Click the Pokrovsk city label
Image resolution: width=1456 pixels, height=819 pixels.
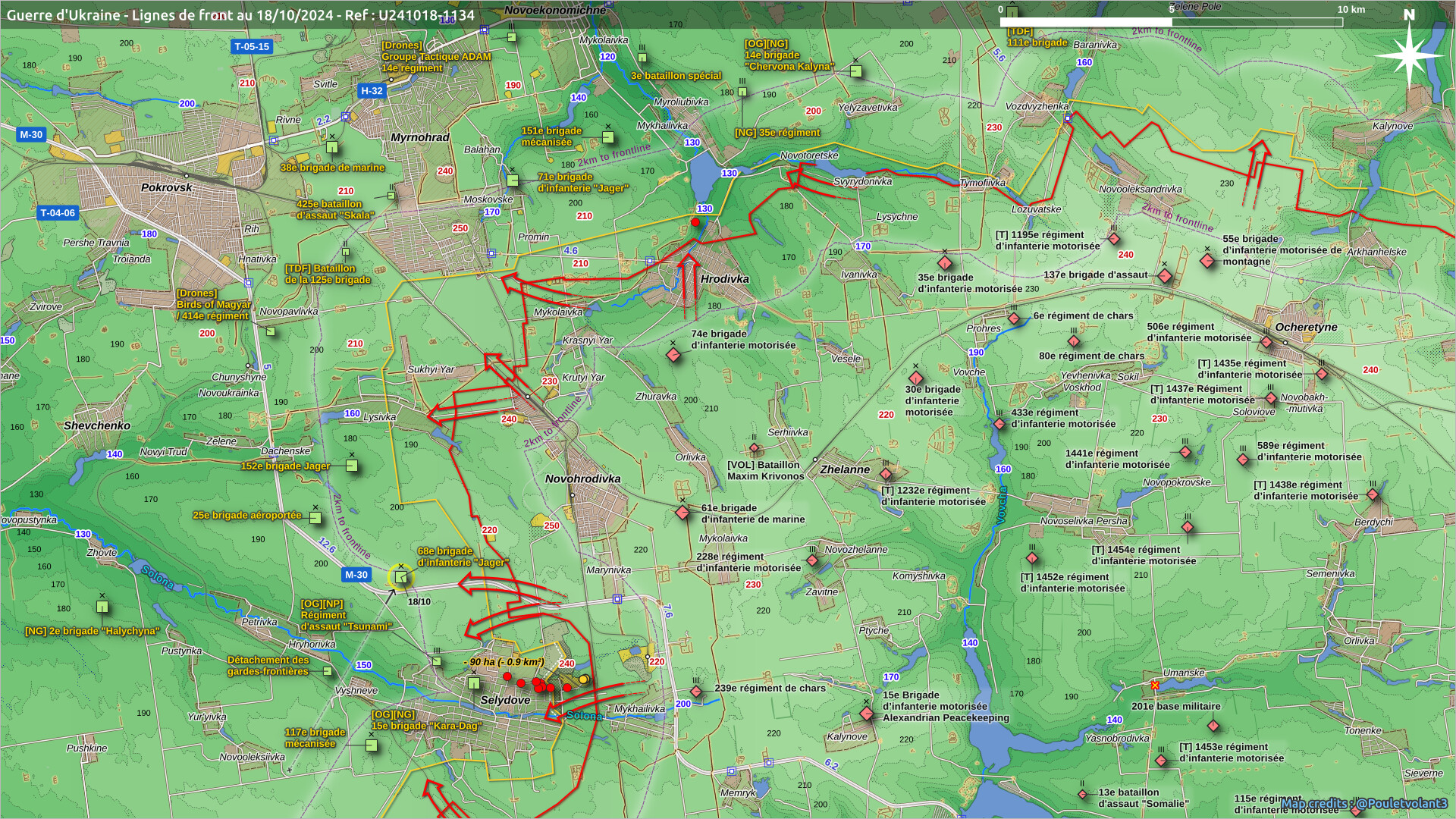166,187
